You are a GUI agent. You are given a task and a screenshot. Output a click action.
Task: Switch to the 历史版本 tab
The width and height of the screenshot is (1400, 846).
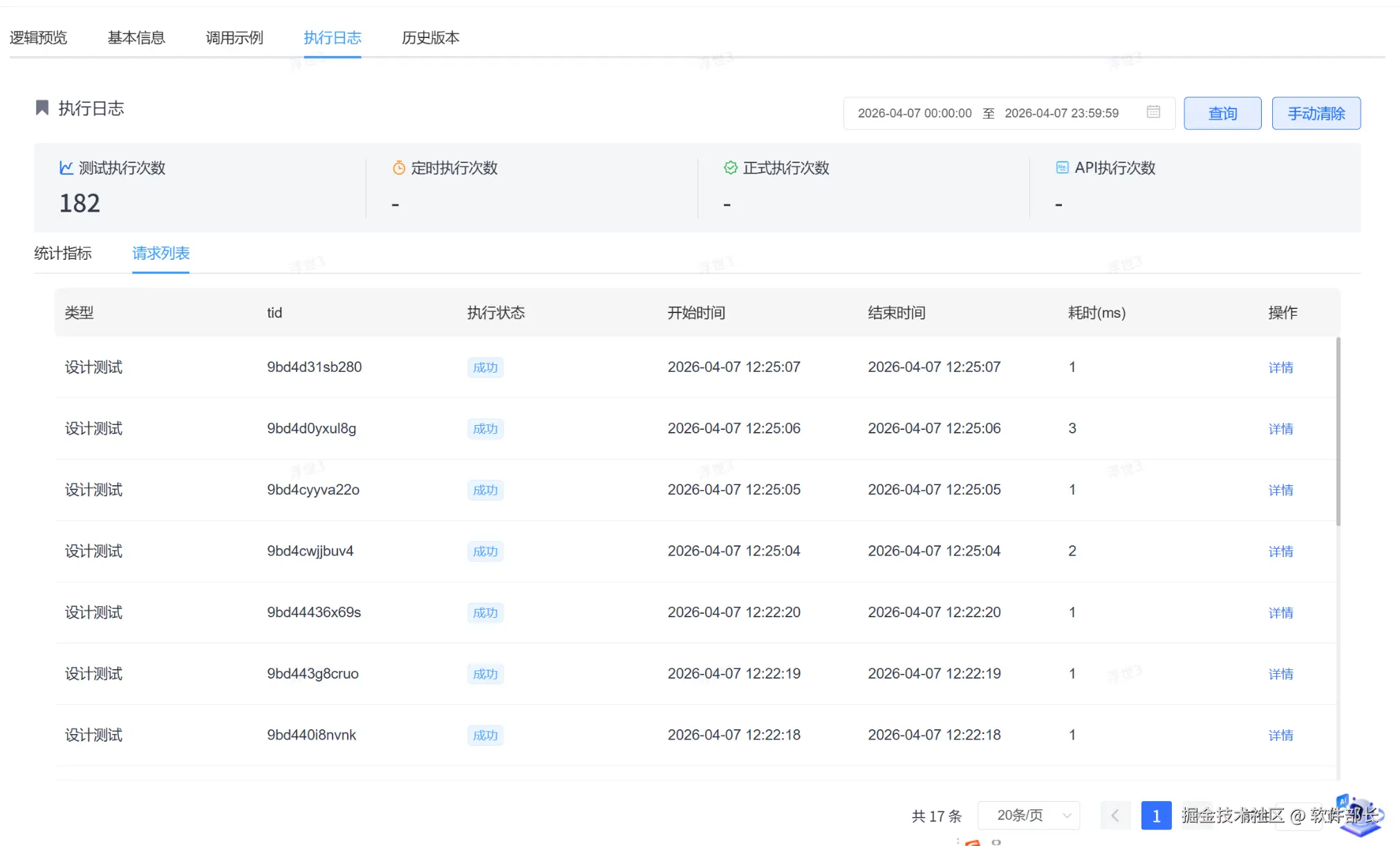pyautogui.click(x=430, y=37)
